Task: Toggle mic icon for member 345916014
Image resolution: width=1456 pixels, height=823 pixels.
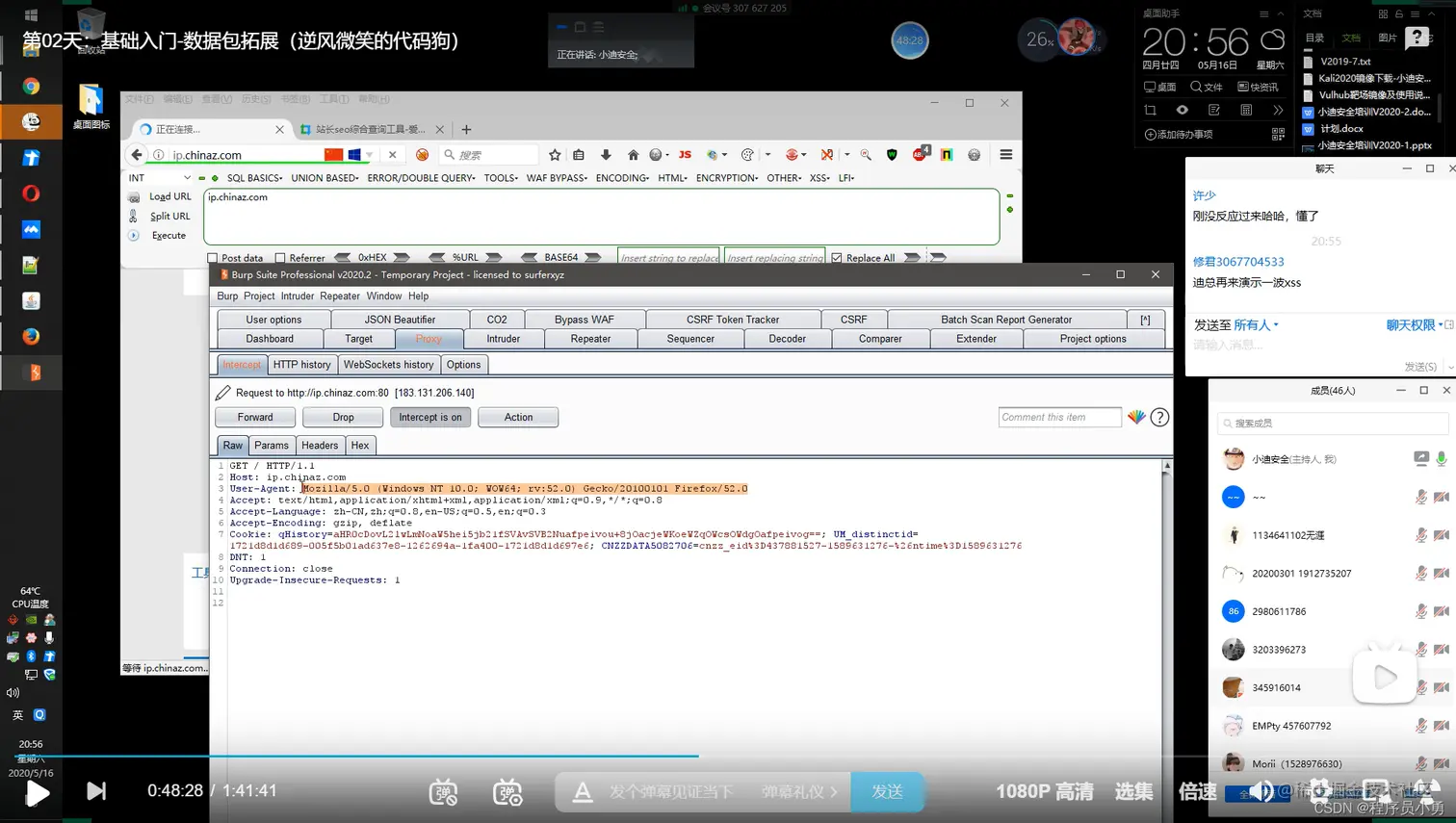Action: coord(1420,687)
